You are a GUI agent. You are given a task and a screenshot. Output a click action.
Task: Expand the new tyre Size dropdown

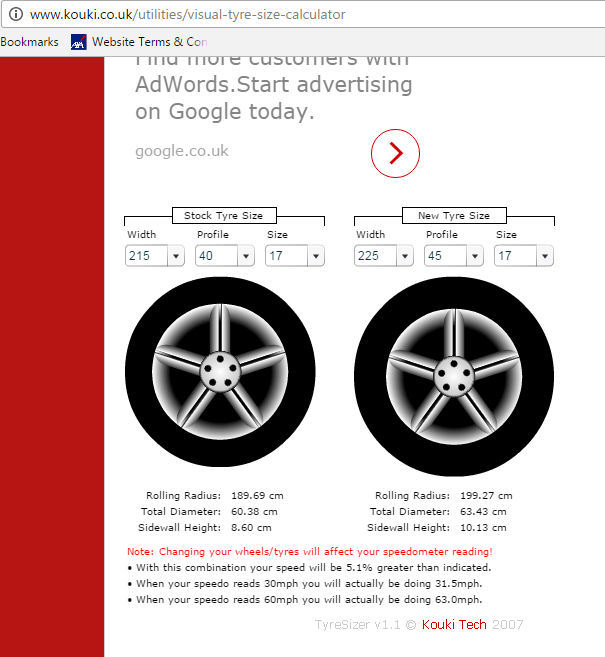pos(524,256)
